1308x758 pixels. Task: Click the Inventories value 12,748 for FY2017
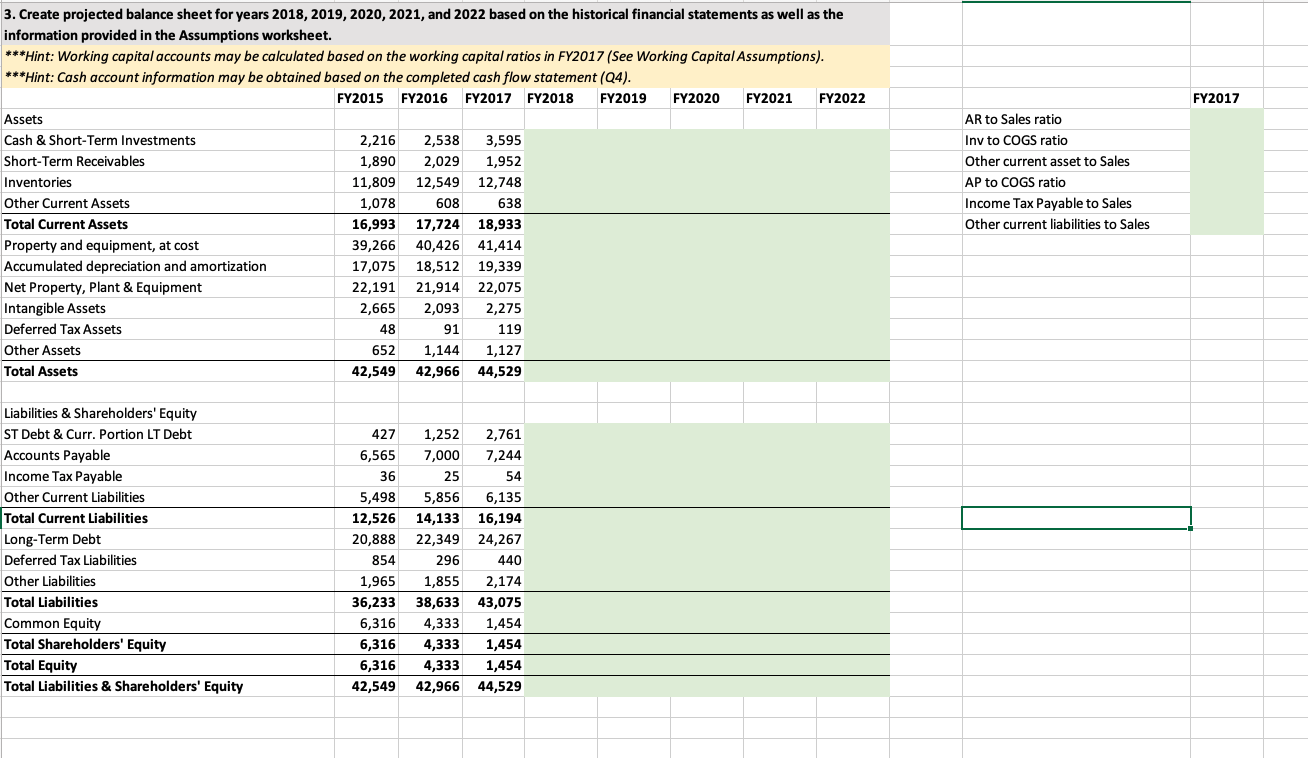click(x=500, y=182)
